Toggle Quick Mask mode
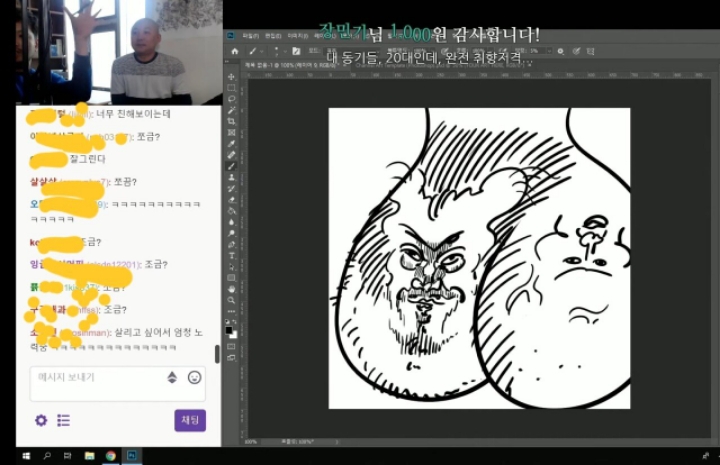The image size is (720, 465). tap(231, 346)
